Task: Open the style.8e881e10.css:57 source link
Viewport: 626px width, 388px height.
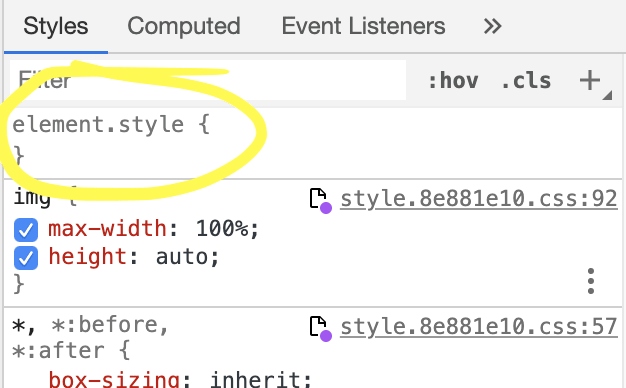Action: pos(479,327)
